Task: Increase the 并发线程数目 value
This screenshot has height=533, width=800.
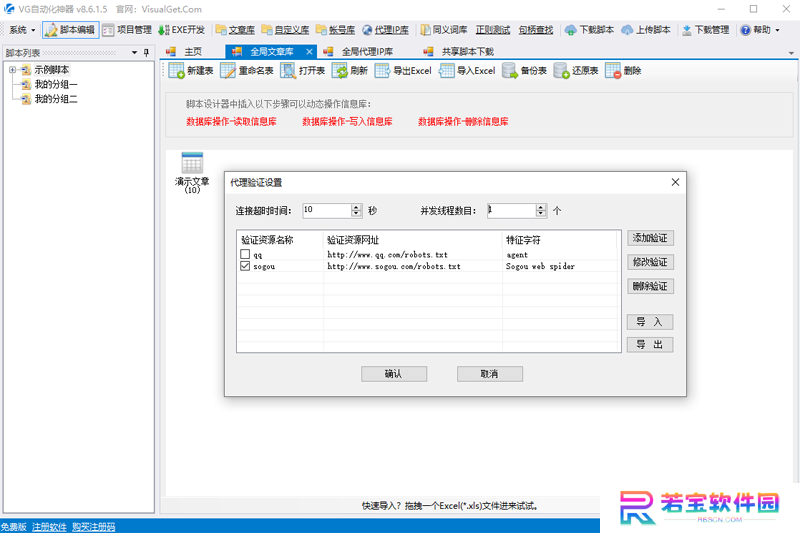Action: point(541,207)
